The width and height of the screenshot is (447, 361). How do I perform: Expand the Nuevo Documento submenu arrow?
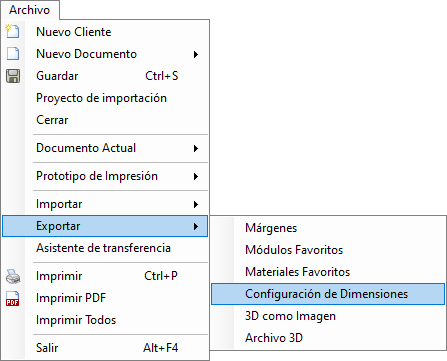(x=196, y=54)
